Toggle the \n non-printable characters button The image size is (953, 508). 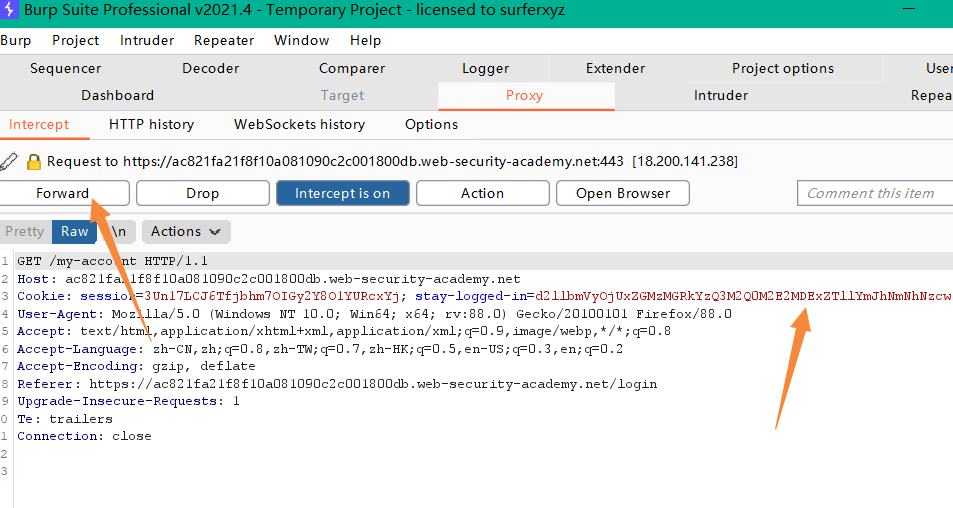[x=119, y=232]
